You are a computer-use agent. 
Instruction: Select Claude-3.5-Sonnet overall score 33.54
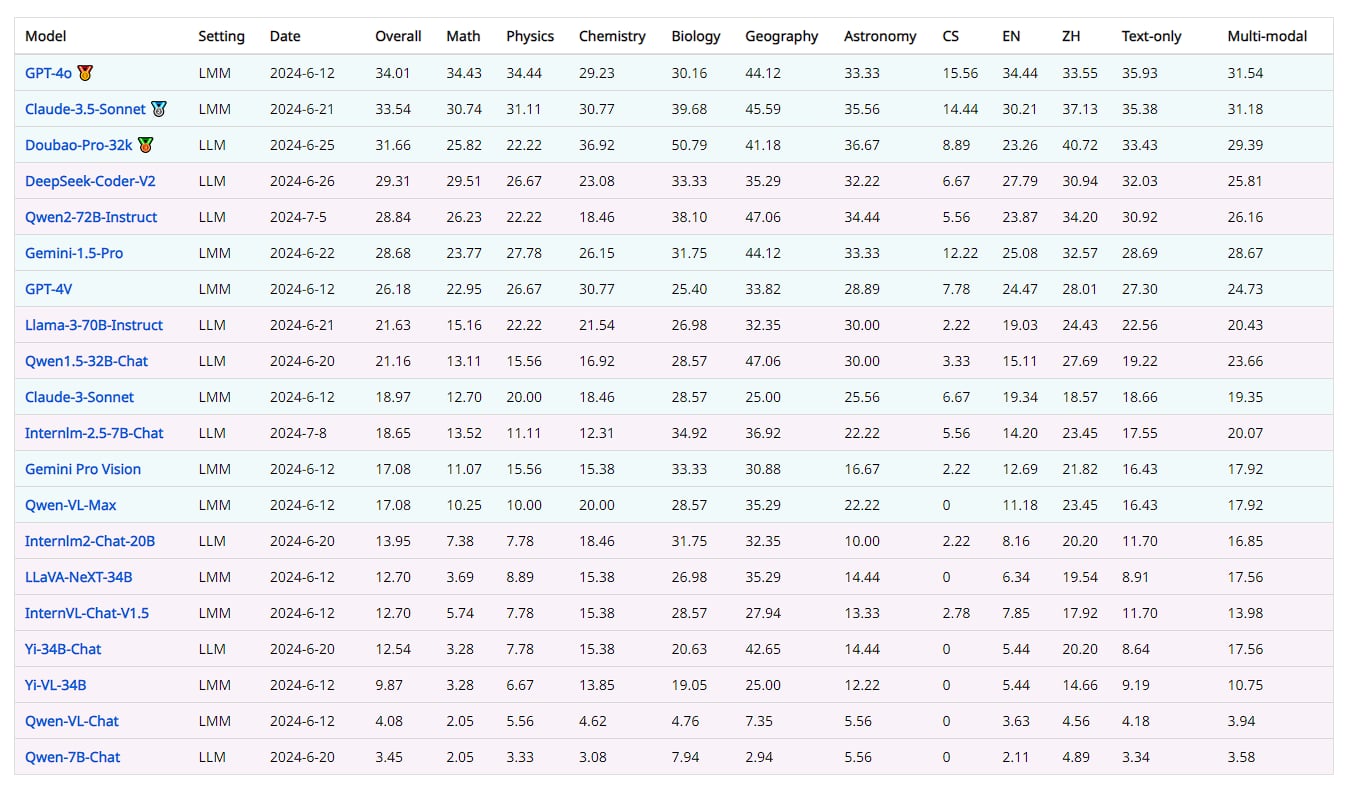393,109
